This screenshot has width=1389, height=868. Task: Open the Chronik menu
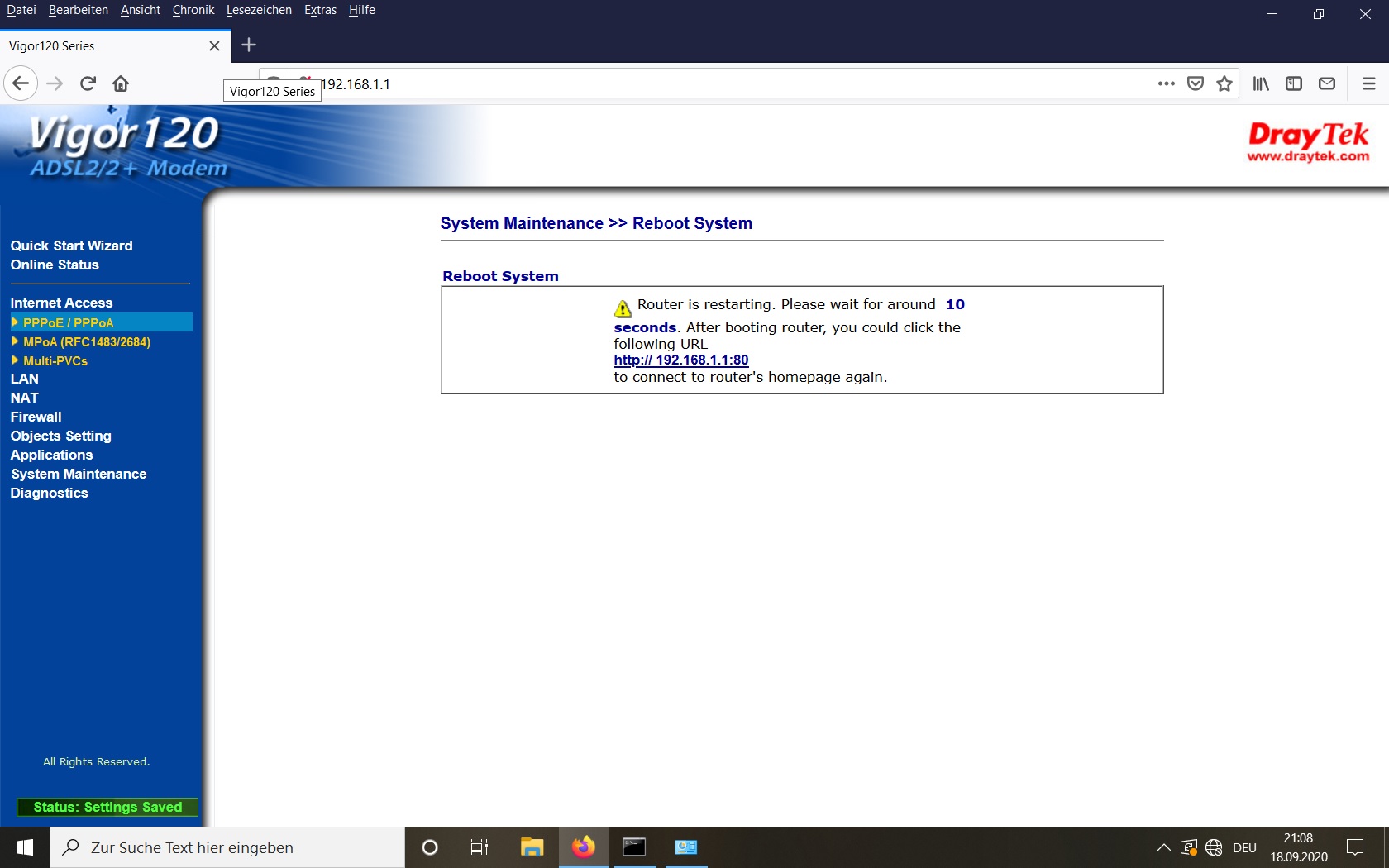pyautogui.click(x=193, y=10)
